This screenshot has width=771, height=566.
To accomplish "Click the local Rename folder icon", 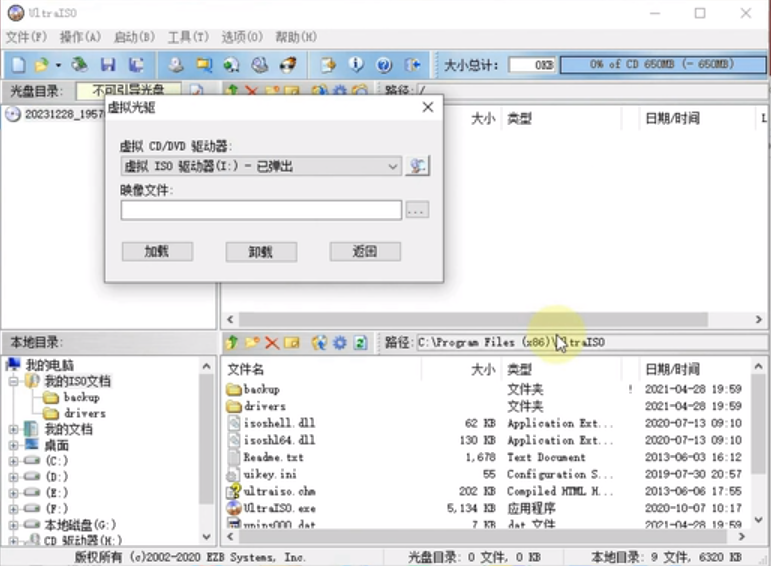I will click(x=292, y=342).
